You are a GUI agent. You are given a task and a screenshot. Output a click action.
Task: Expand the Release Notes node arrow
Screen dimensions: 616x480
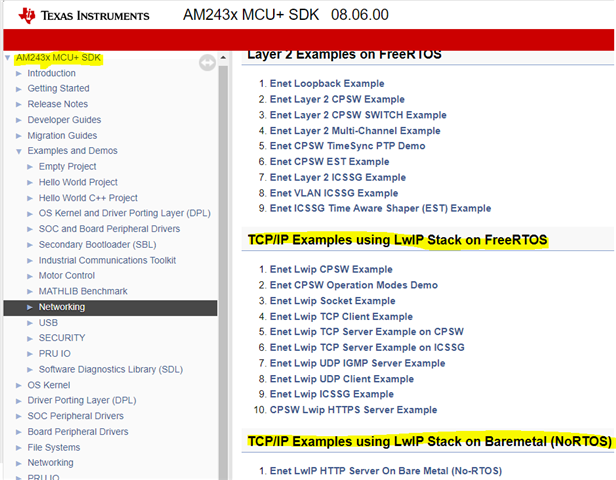18,104
